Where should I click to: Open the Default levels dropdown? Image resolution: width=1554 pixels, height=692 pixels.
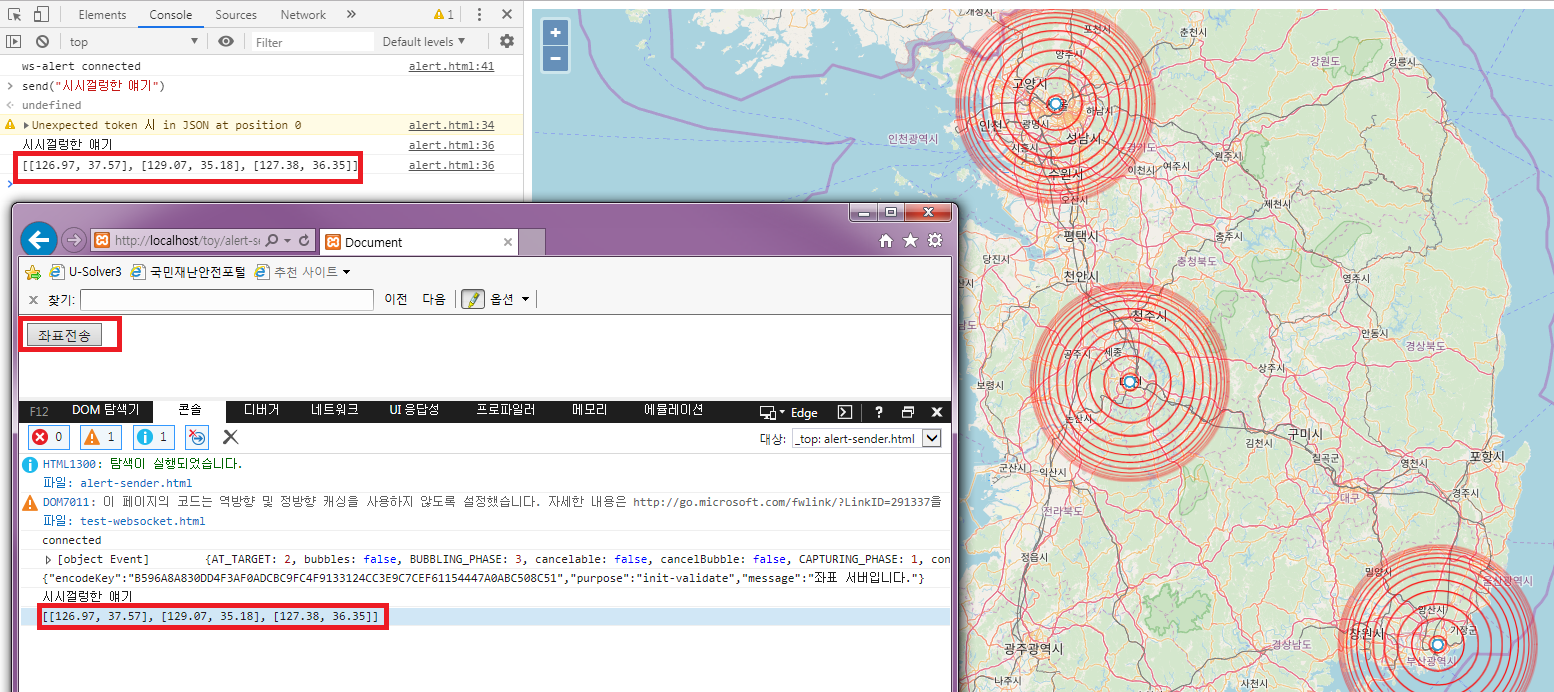pos(423,42)
